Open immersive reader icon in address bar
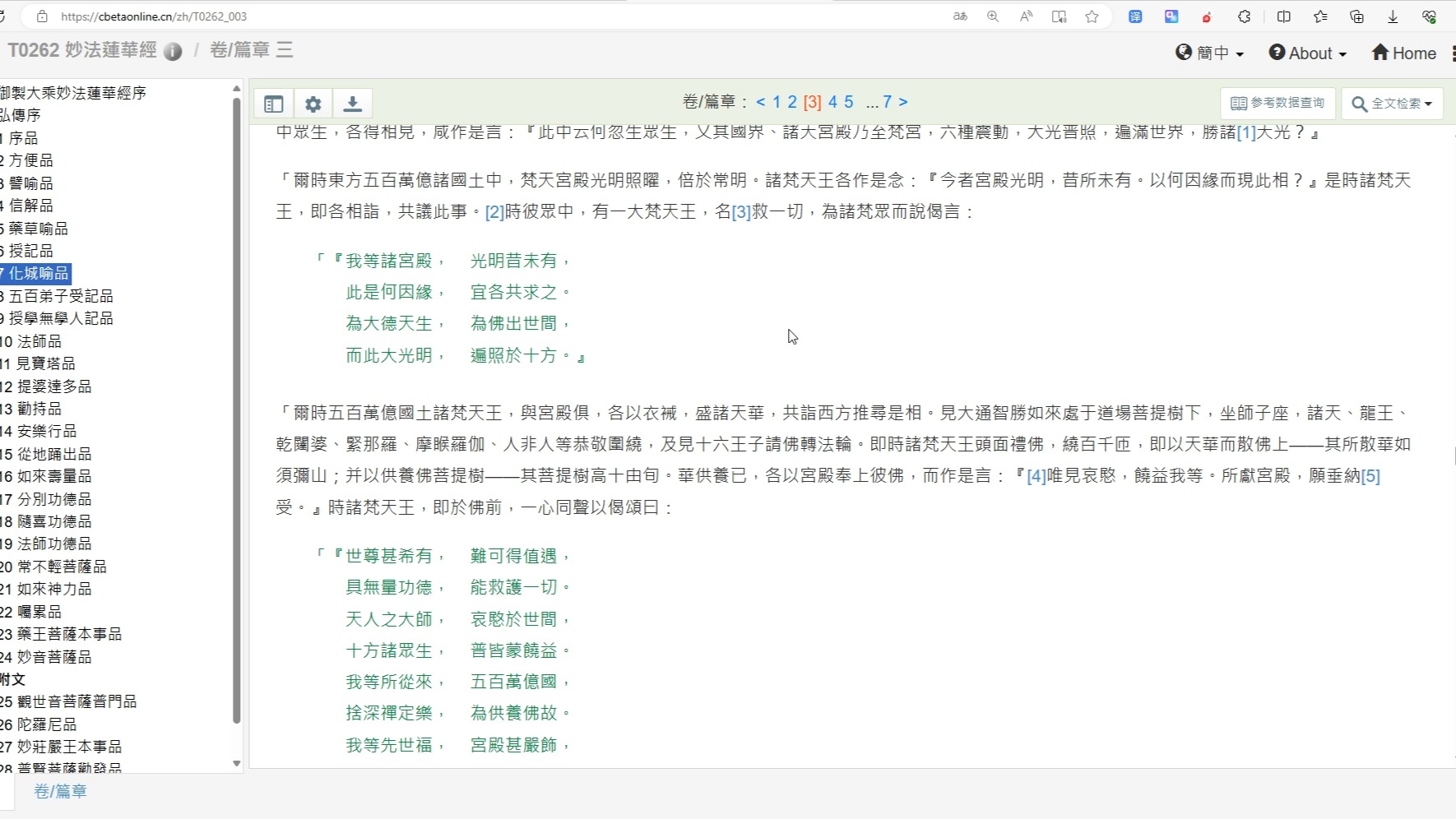The height and width of the screenshot is (819, 1456). [x=1059, y=16]
